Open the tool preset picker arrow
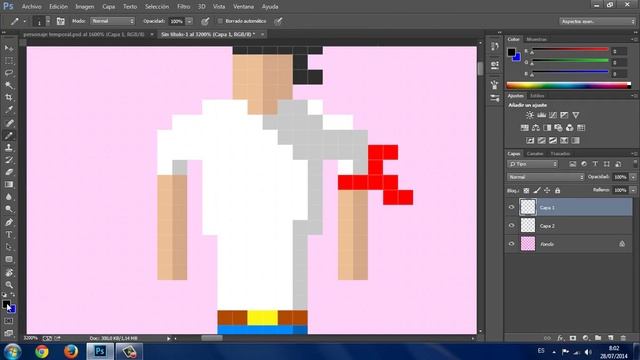640x360 pixels. click(x=24, y=21)
